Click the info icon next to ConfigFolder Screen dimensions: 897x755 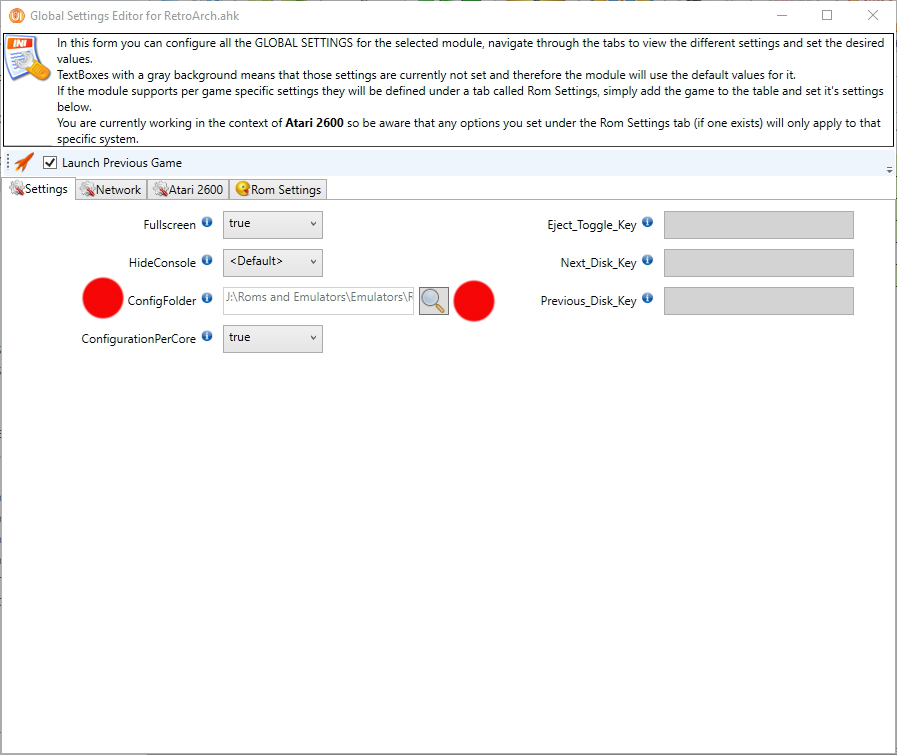(207, 298)
